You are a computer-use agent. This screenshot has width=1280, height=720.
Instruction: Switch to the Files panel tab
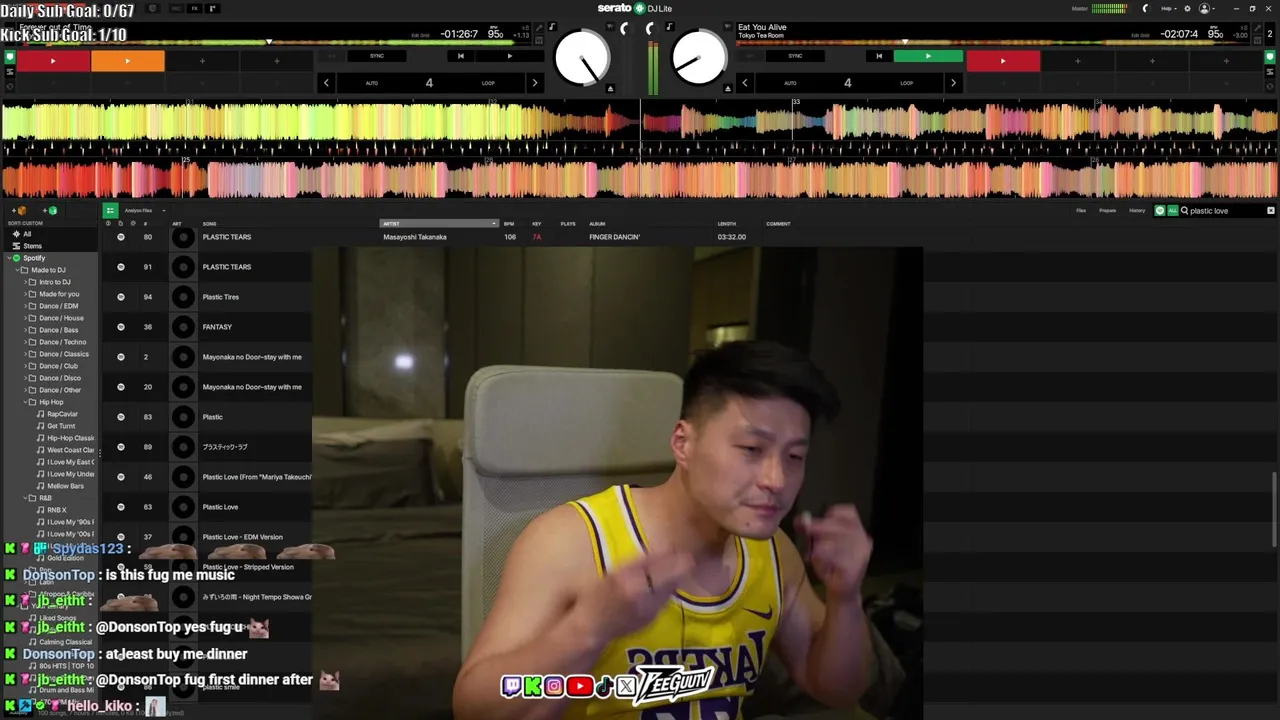[1081, 211]
